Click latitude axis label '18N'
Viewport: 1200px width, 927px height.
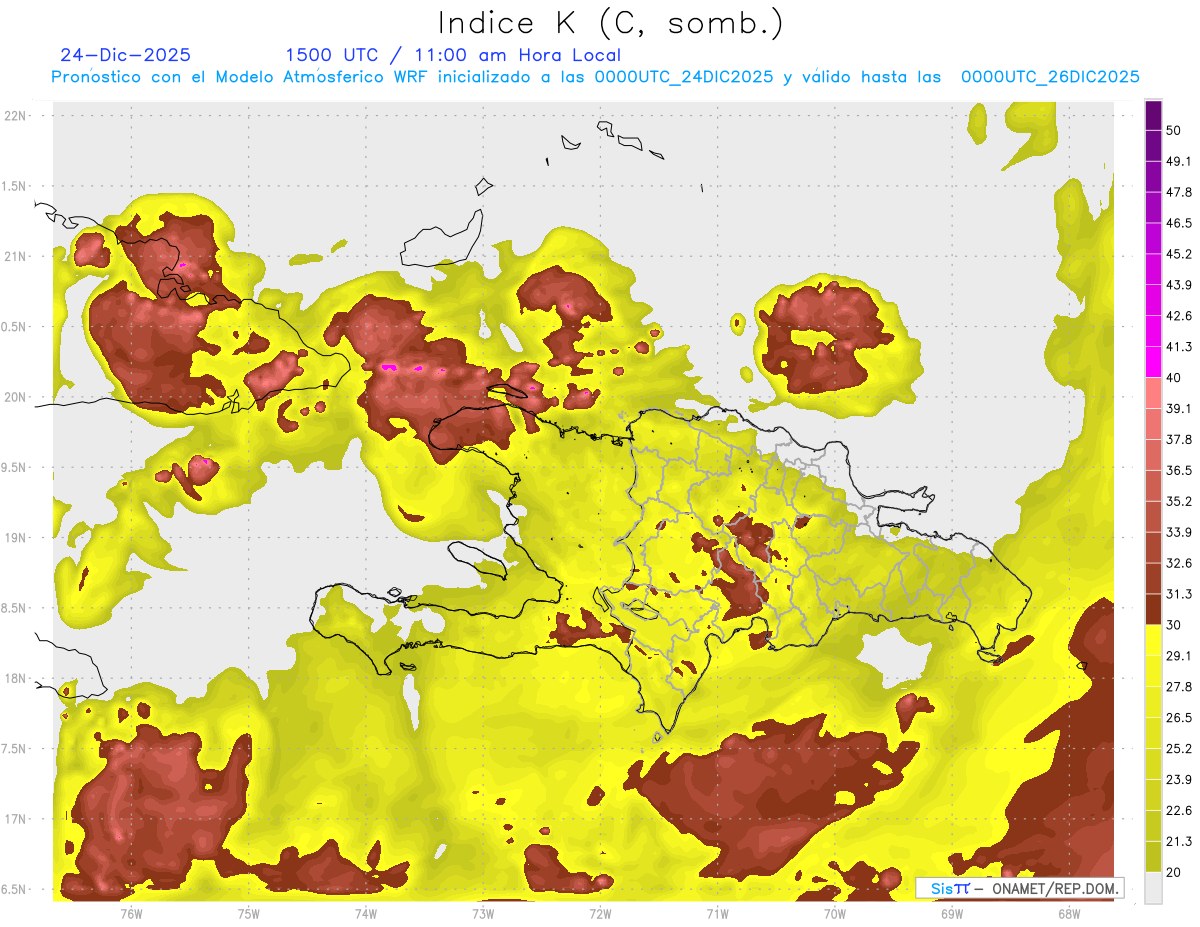tap(16, 679)
